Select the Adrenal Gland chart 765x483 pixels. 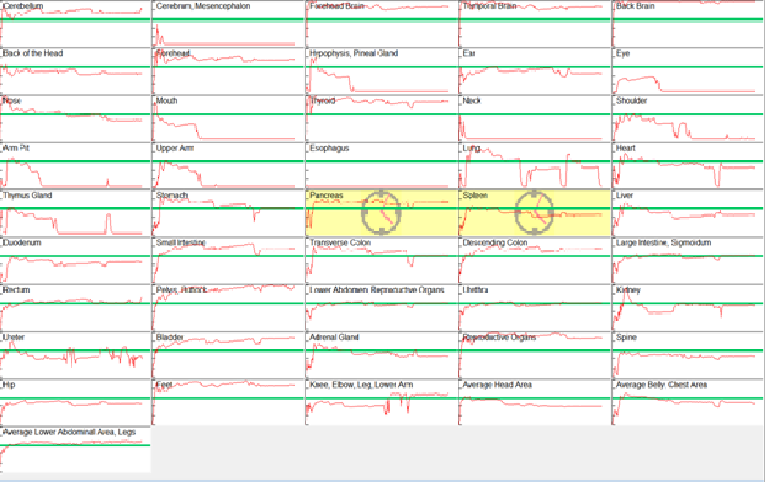(x=381, y=354)
